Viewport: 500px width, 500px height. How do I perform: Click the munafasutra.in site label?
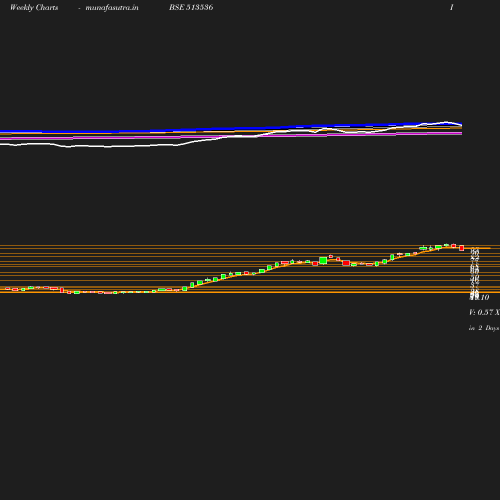tap(112, 8)
